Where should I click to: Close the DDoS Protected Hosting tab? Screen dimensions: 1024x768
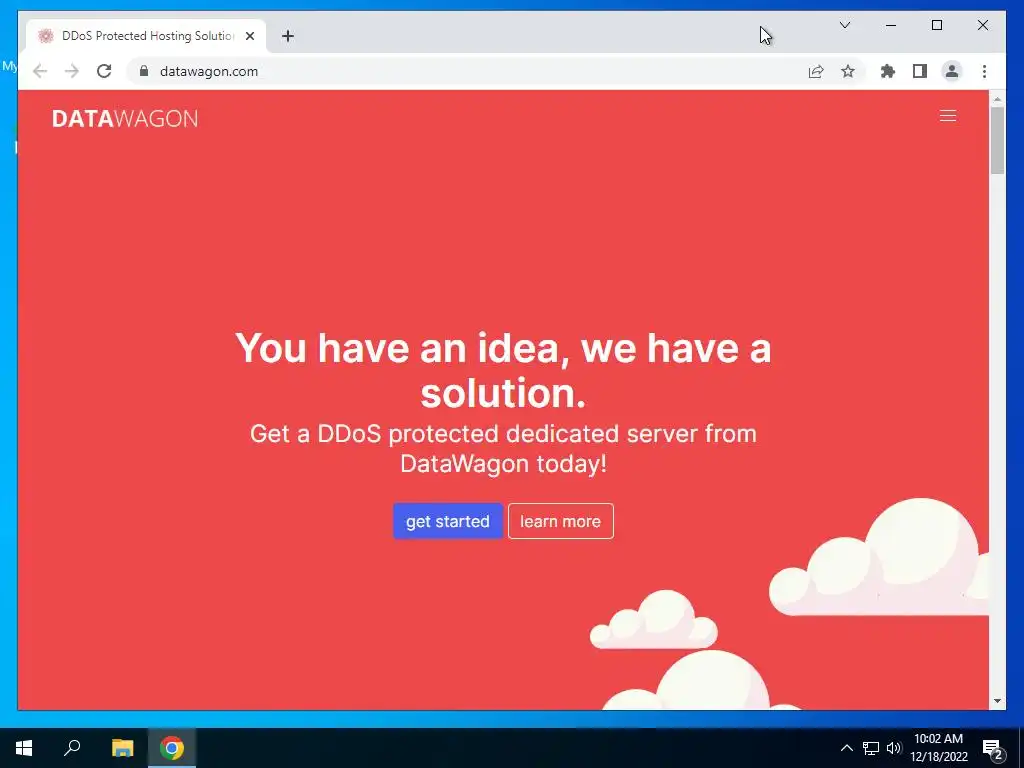pos(249,36)
